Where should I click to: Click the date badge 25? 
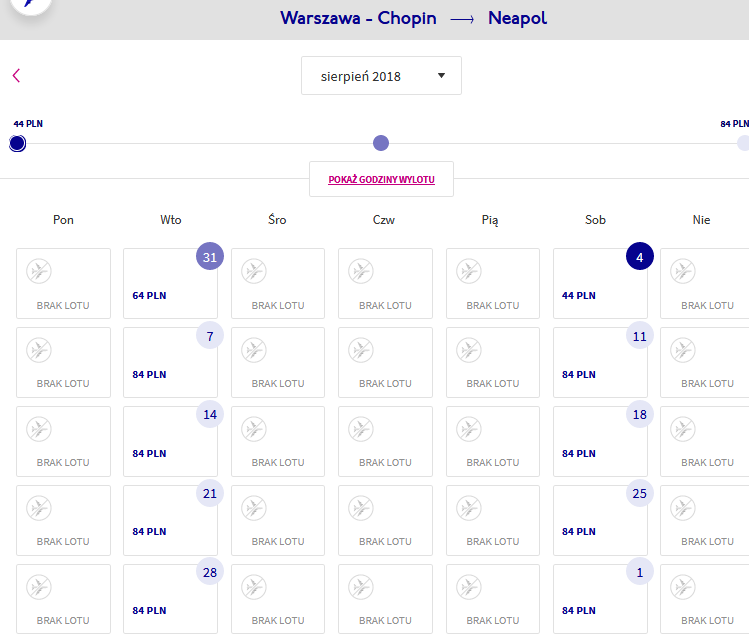pos(640,493)
